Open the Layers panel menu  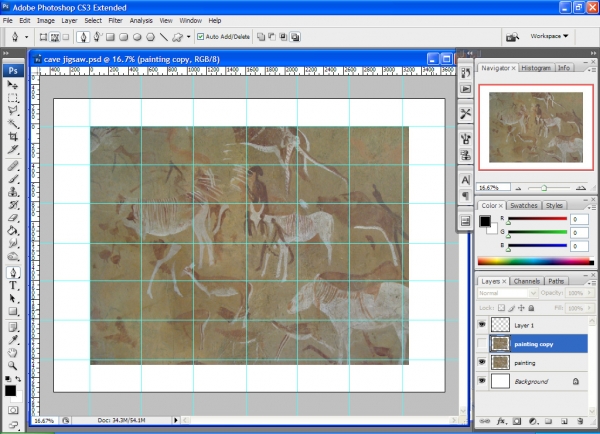coord(592,282)
